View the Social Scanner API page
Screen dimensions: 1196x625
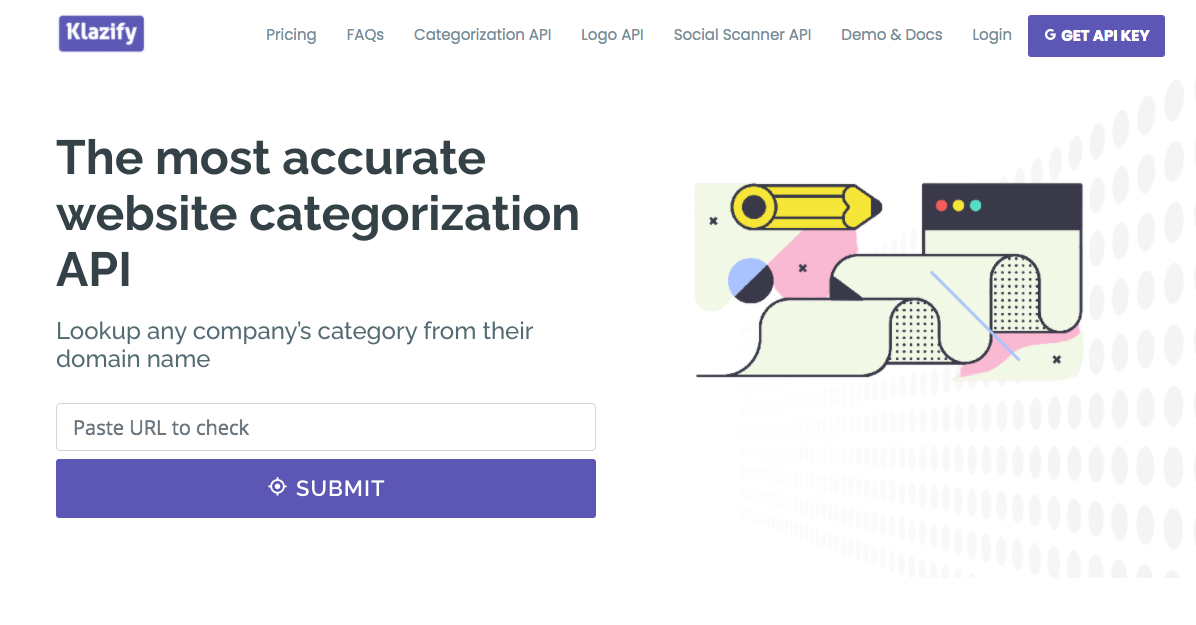click(742, 35)
